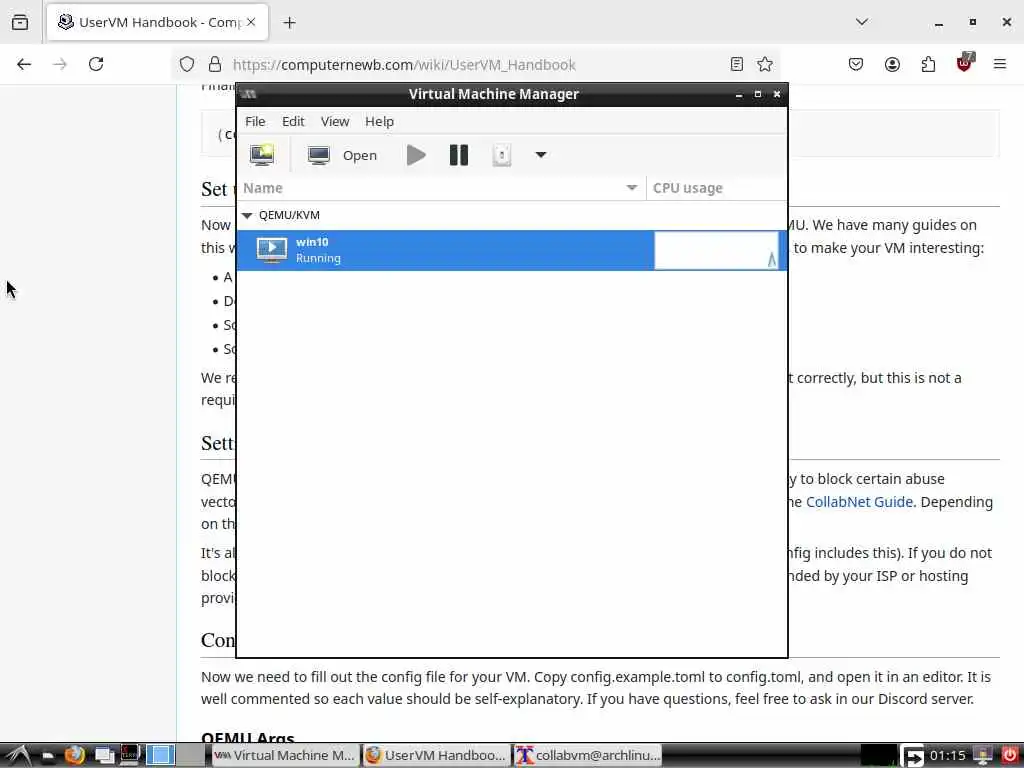Open the Edit menu in Virtual Machine Manager
The image size is (1024, 768).
point(293,121)
